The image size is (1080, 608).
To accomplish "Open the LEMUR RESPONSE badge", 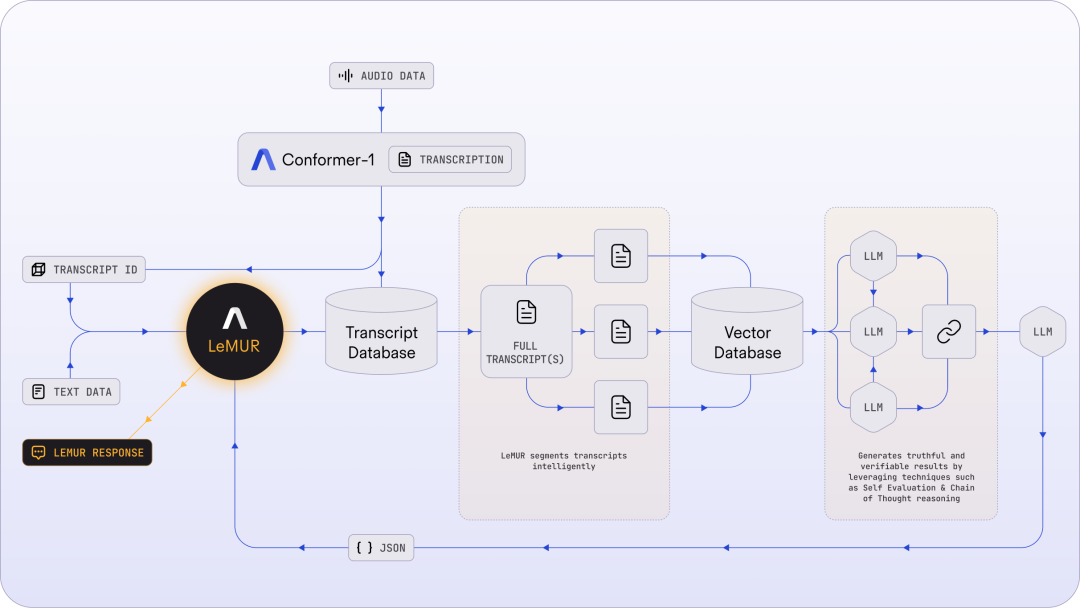I will pyautogui.click(x=87, y=452).
